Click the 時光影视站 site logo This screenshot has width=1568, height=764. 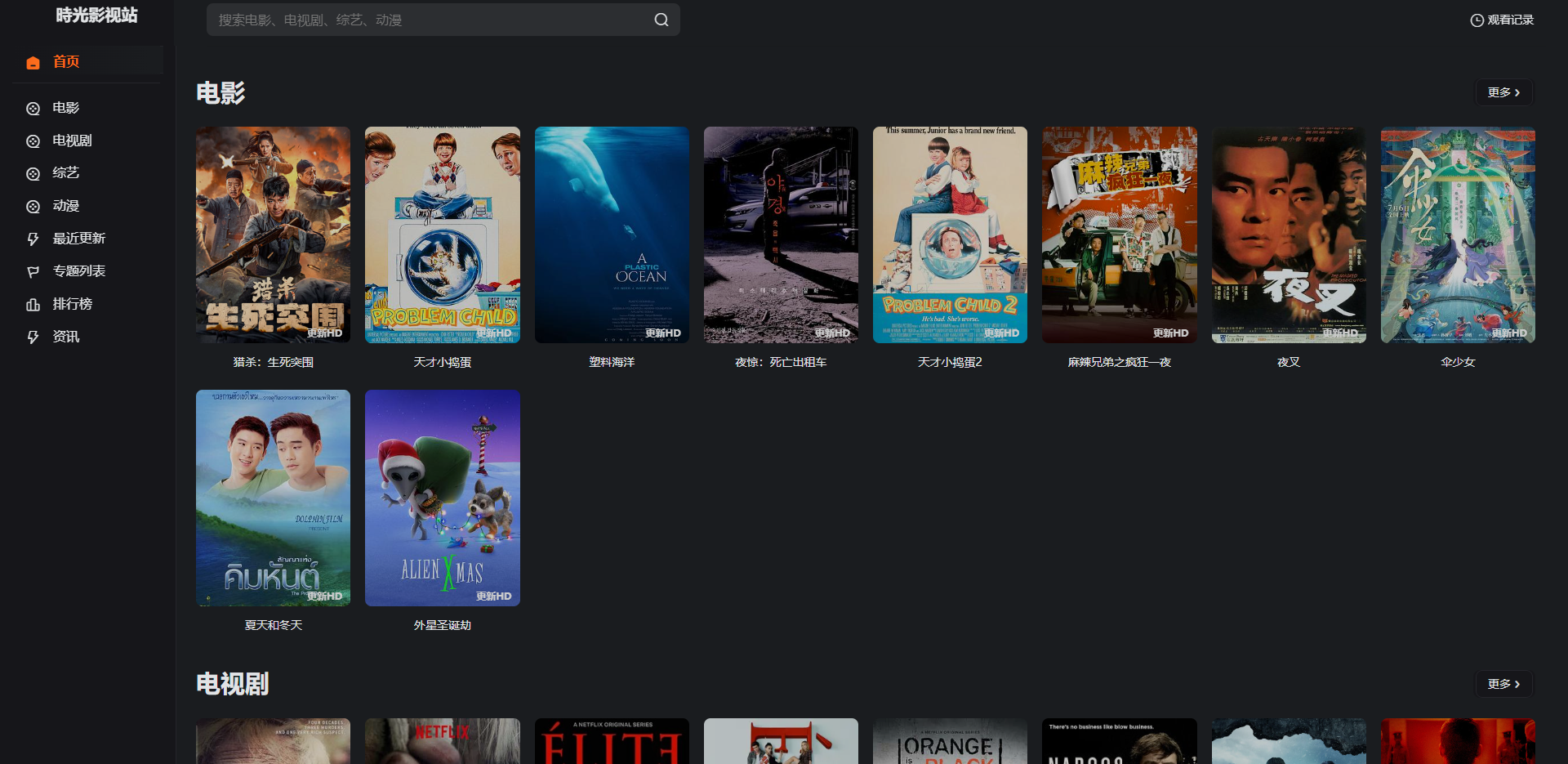(x=96, y=16)
